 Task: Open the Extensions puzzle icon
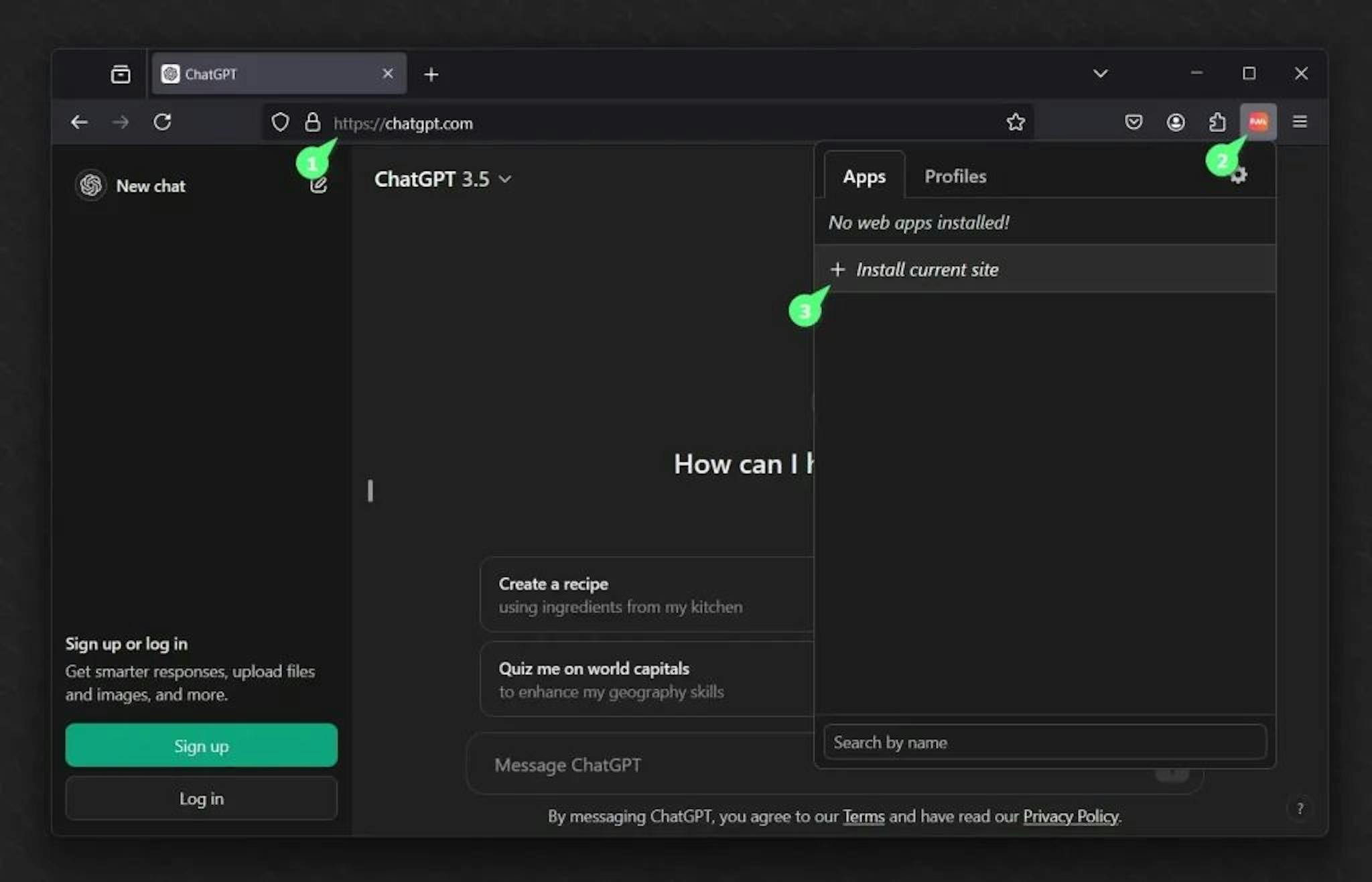coord(1217,122)
